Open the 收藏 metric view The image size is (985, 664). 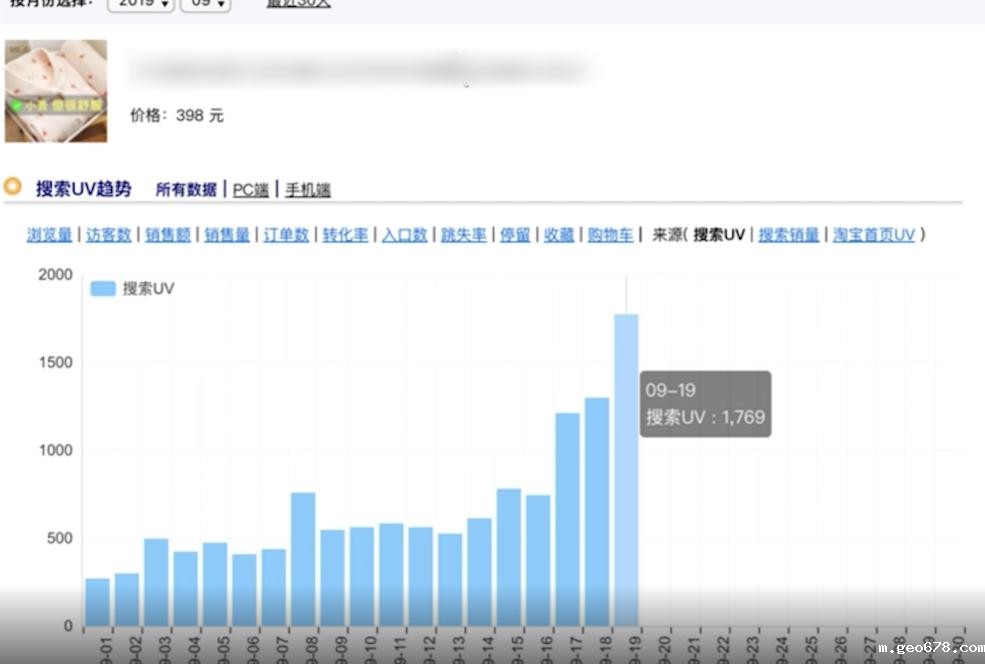[558, 235]
